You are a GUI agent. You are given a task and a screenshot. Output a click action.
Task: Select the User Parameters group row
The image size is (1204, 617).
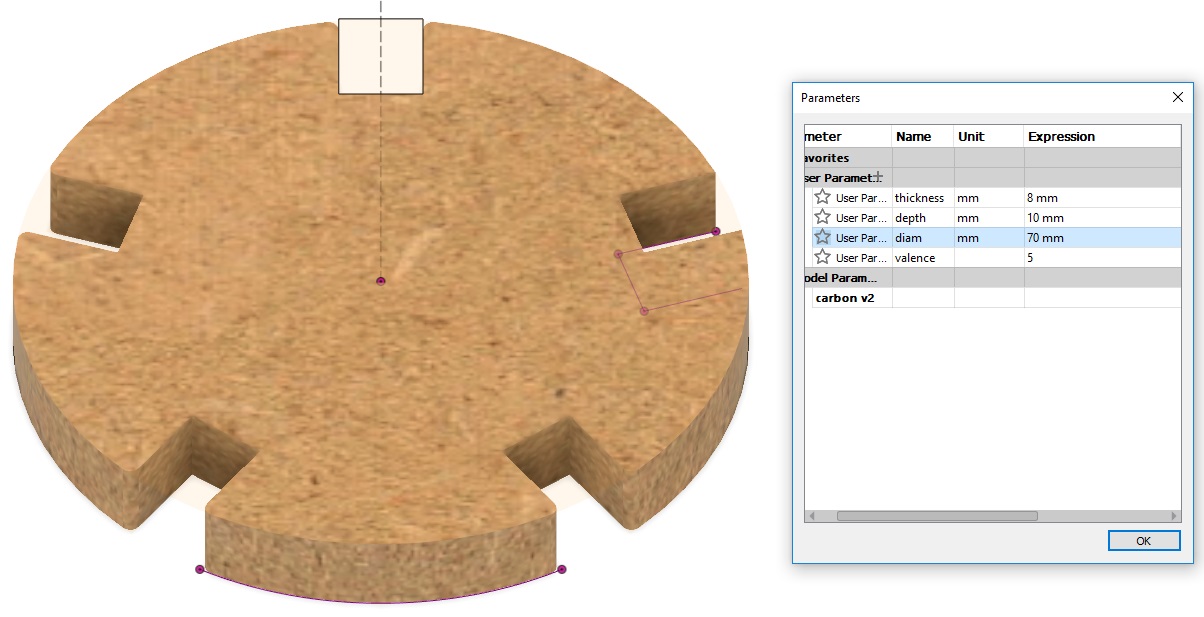pyautogui.click(x=993, y=178)
